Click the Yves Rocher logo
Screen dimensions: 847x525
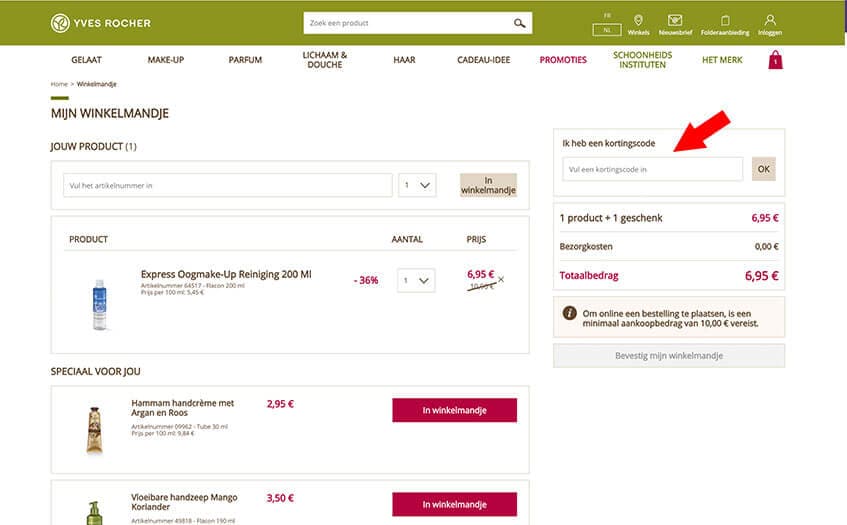[x=101, y=22]
